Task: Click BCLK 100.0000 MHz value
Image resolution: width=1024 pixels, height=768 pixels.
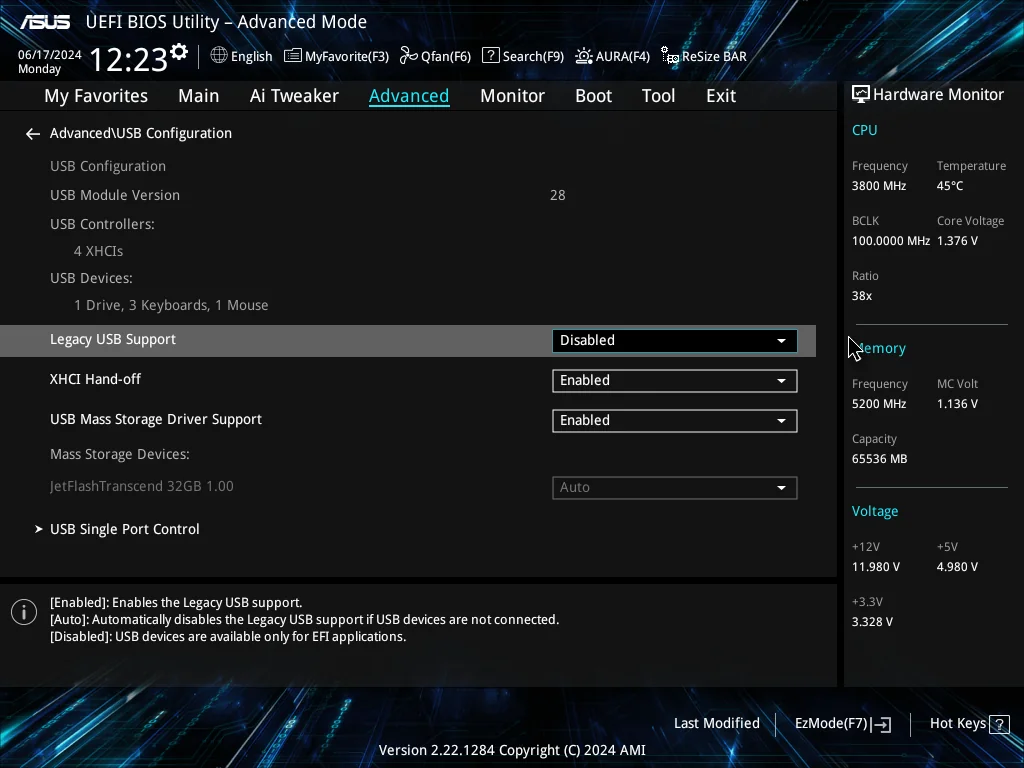Action: click(890, 241)
